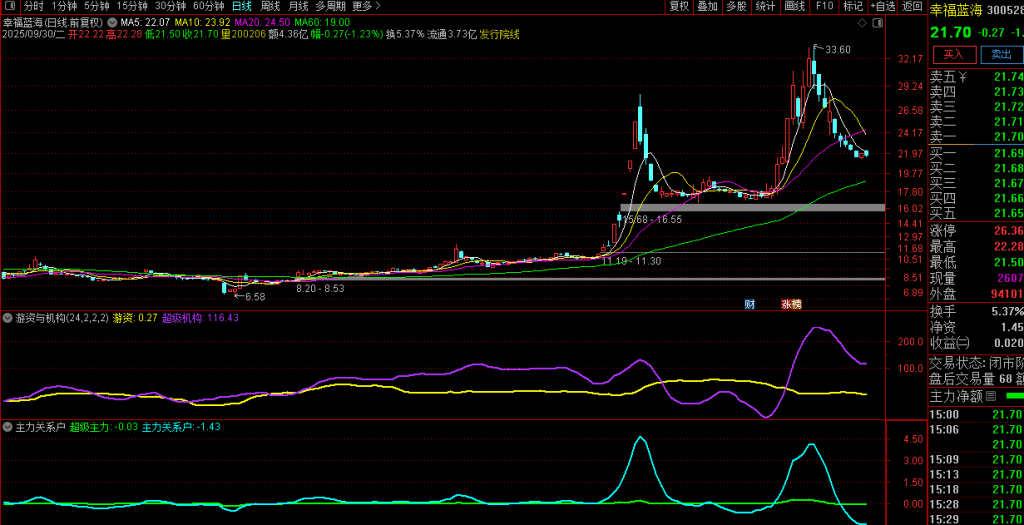Open the 更多 periods menu
Viewport: 1024px width, 525px height.
tap(365, 6)
